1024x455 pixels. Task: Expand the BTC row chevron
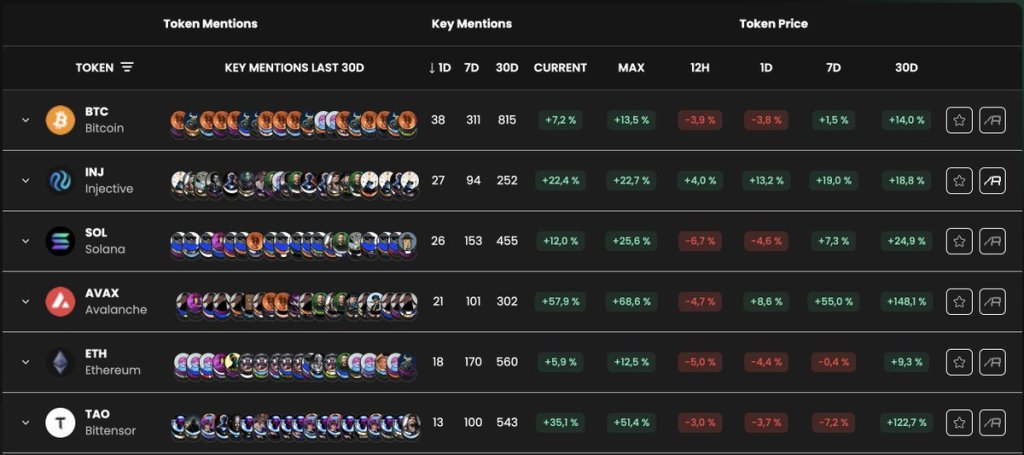tap(25, 120)
